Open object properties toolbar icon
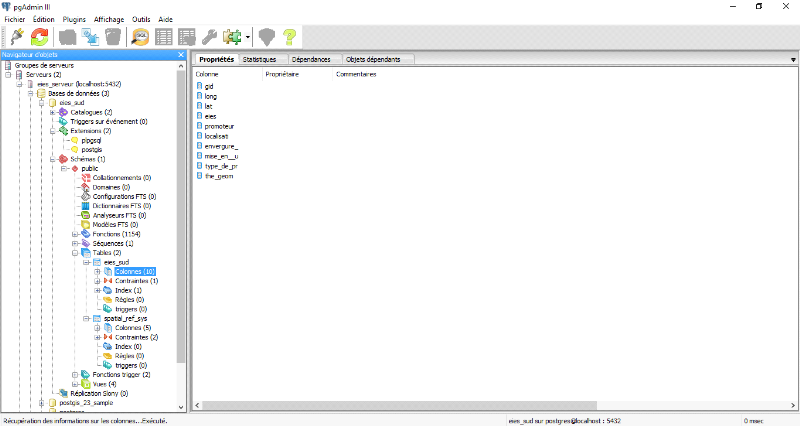 [67, 37]
